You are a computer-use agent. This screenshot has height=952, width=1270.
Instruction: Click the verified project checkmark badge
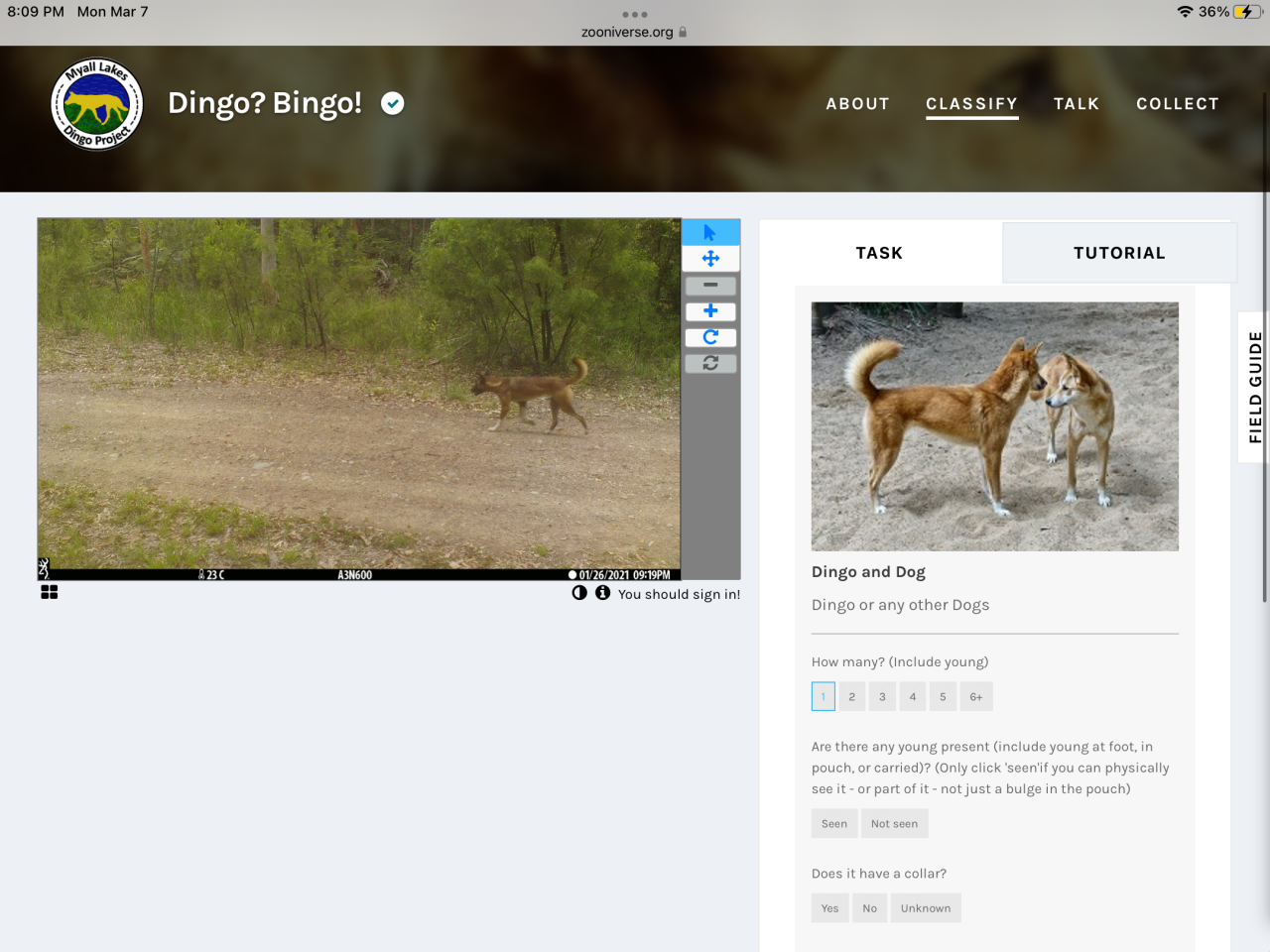pos(393,103)
